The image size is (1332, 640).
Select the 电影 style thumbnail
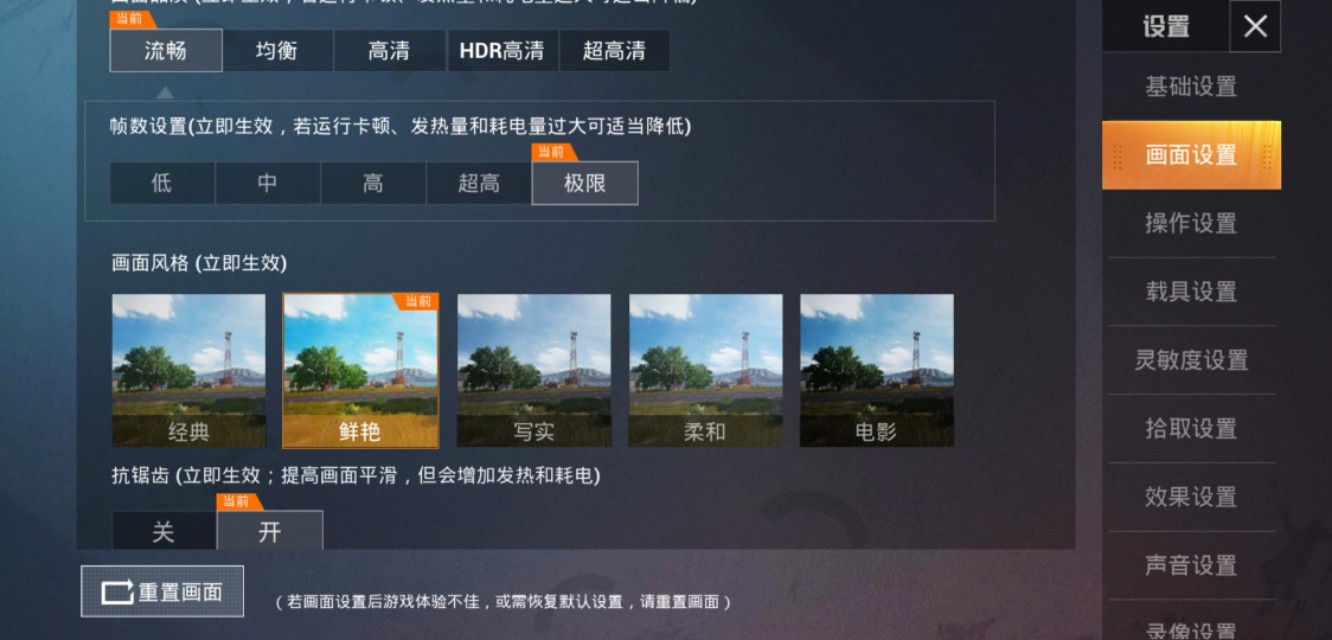pos(876,370)
